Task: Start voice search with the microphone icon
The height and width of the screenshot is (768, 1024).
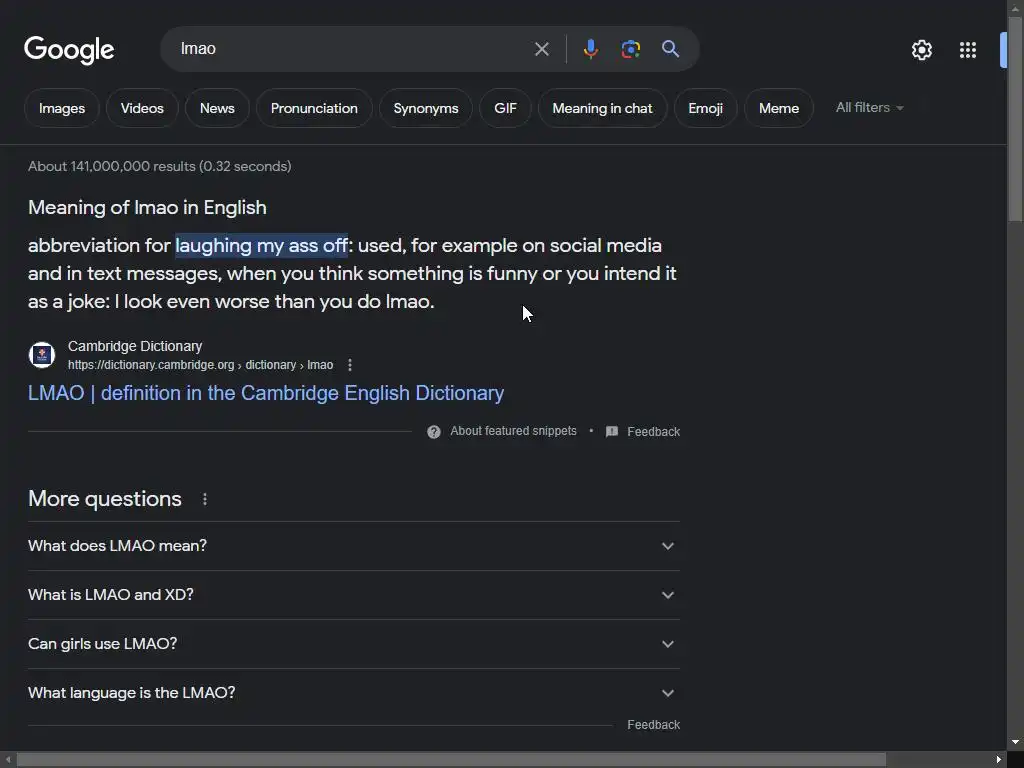Action: (x=590, y=49)
